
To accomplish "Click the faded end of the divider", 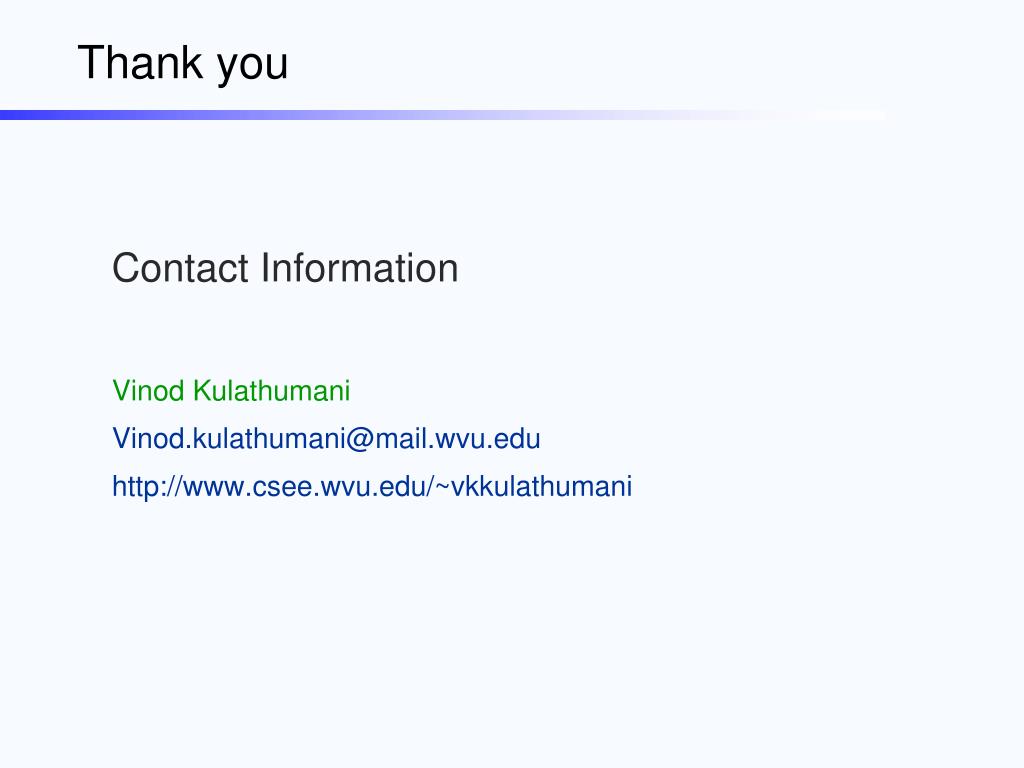I will (836, 115).
